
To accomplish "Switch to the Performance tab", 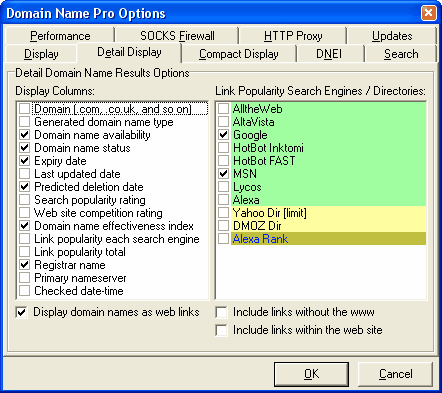I will pyautogui.click(x=60, y=36).
